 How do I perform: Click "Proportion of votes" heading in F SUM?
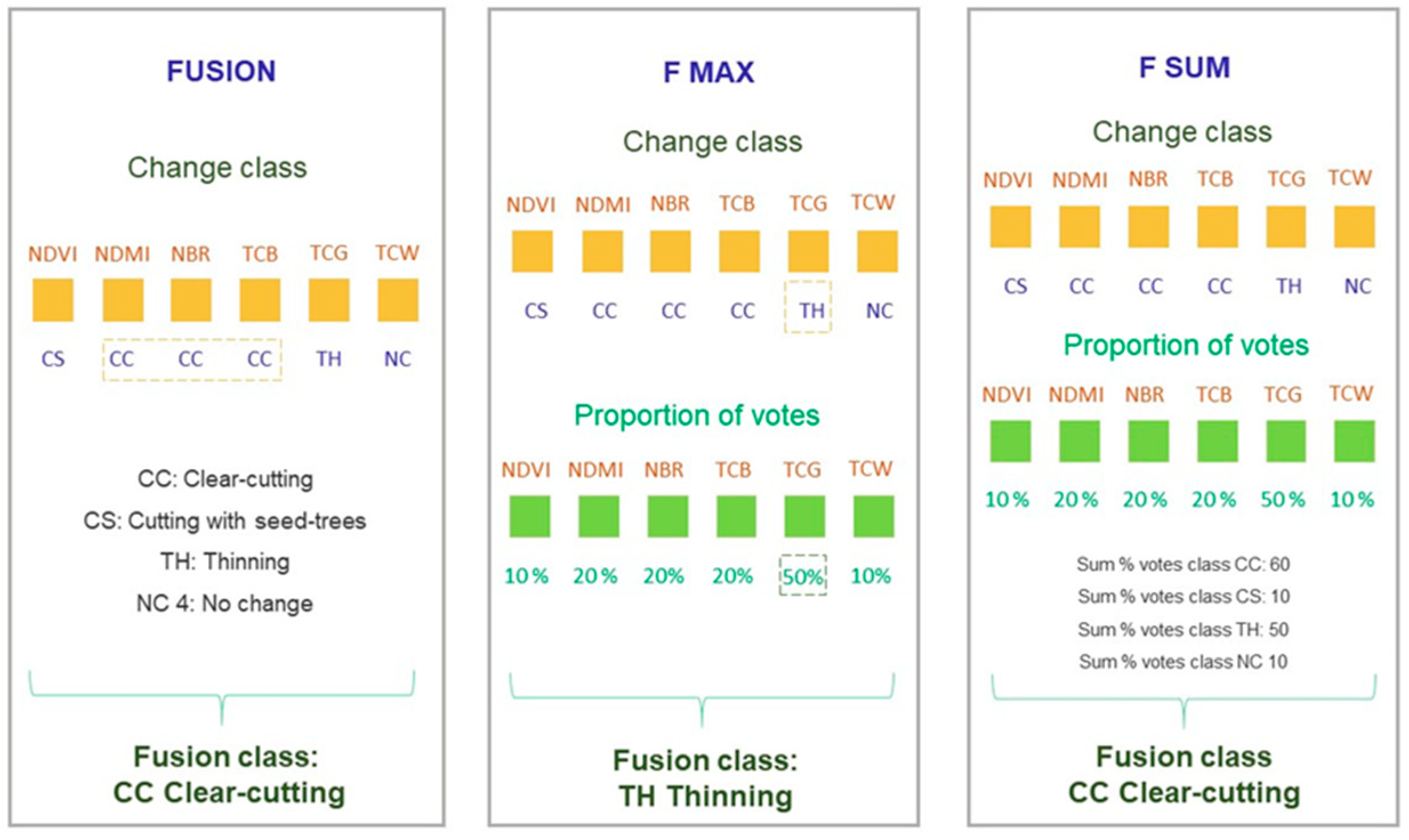(1186, 345)
